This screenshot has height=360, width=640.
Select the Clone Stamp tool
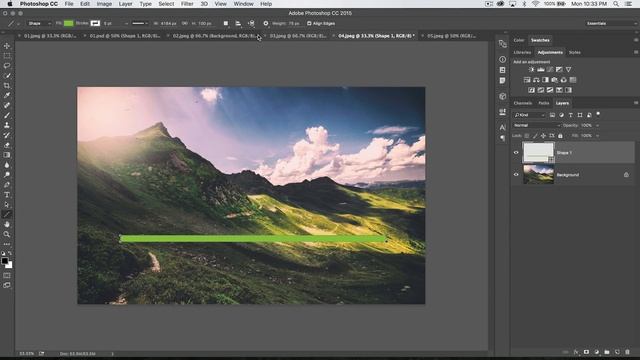coord(7,125)
